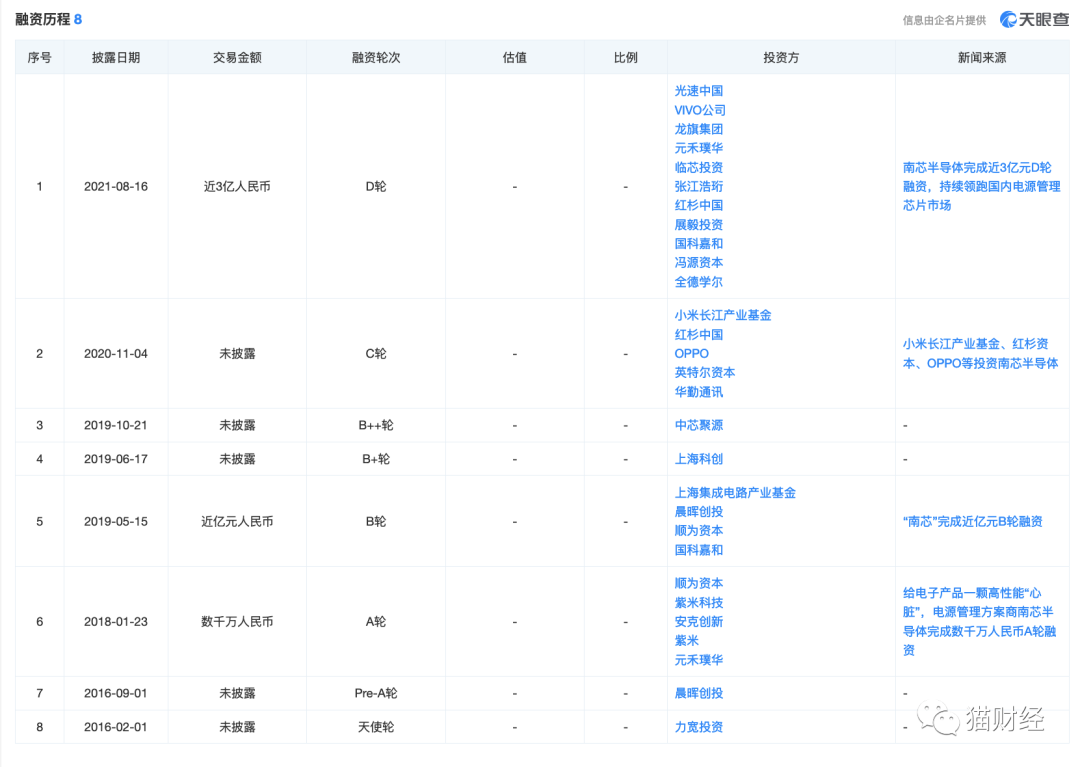Open investor link 安克创新
1080x767 pixels.
[698, 622]
